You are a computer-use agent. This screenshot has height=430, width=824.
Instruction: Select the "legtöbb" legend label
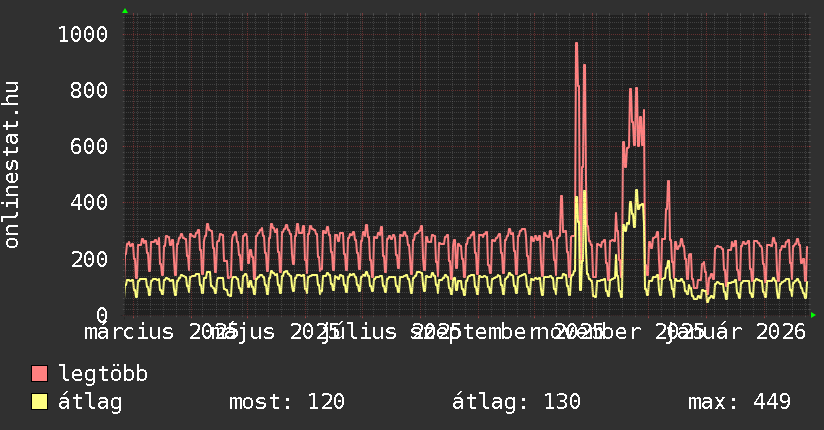pos(103,375)
